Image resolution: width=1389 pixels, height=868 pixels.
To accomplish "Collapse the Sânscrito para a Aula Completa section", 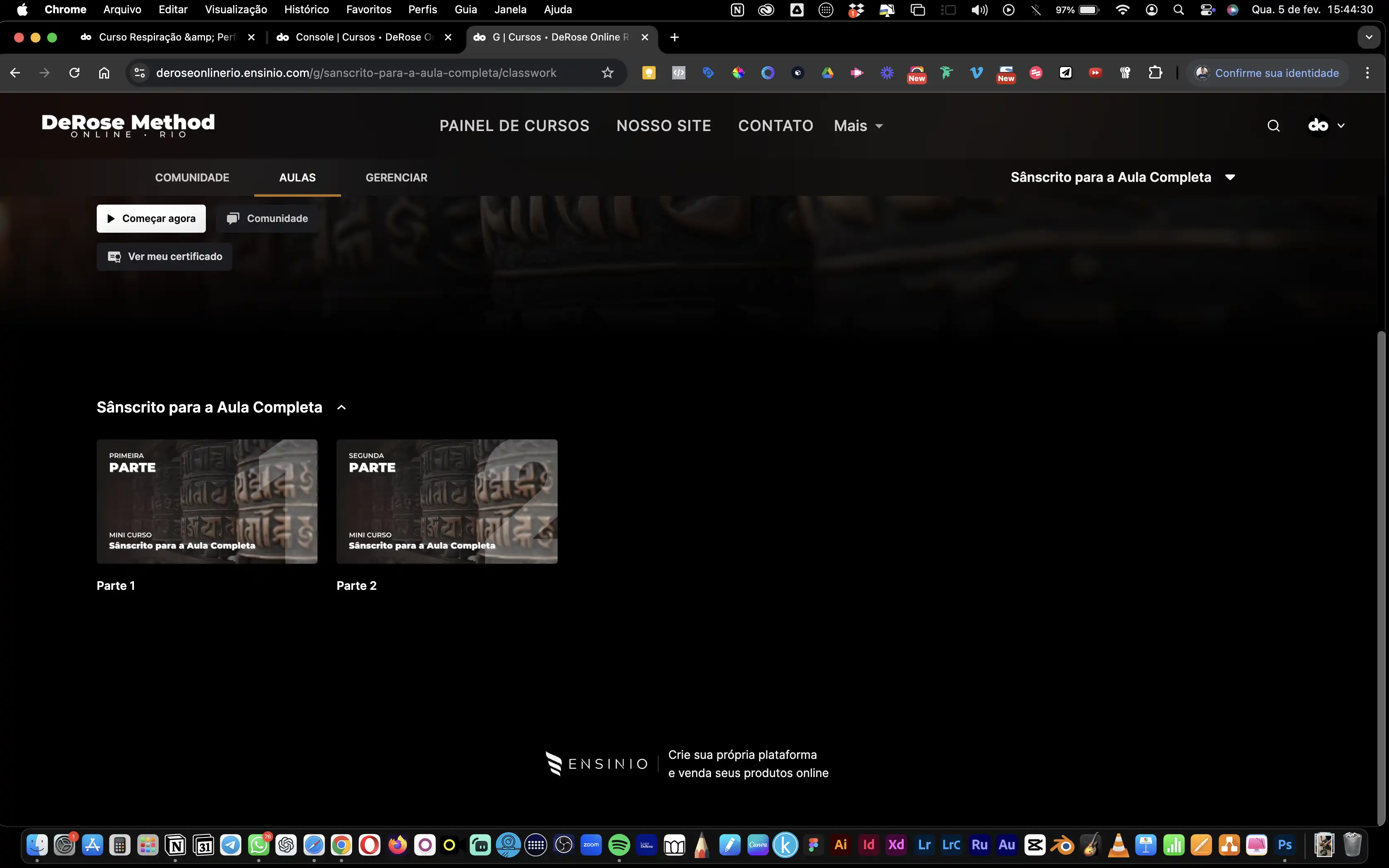I will pos(341,408).
